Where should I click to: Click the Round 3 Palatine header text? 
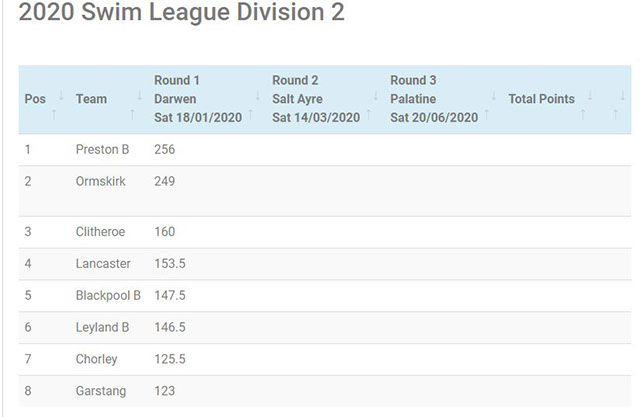point(433,99)
